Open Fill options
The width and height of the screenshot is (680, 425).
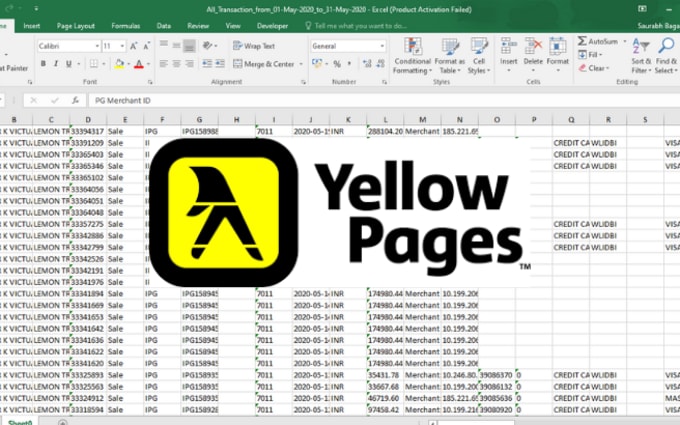tap(590, 55)
